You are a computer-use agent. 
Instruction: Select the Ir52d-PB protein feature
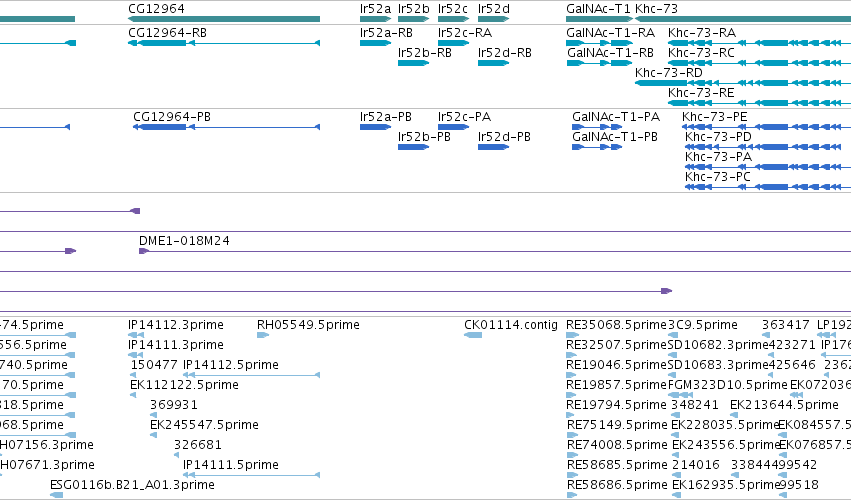click(493, 147)
